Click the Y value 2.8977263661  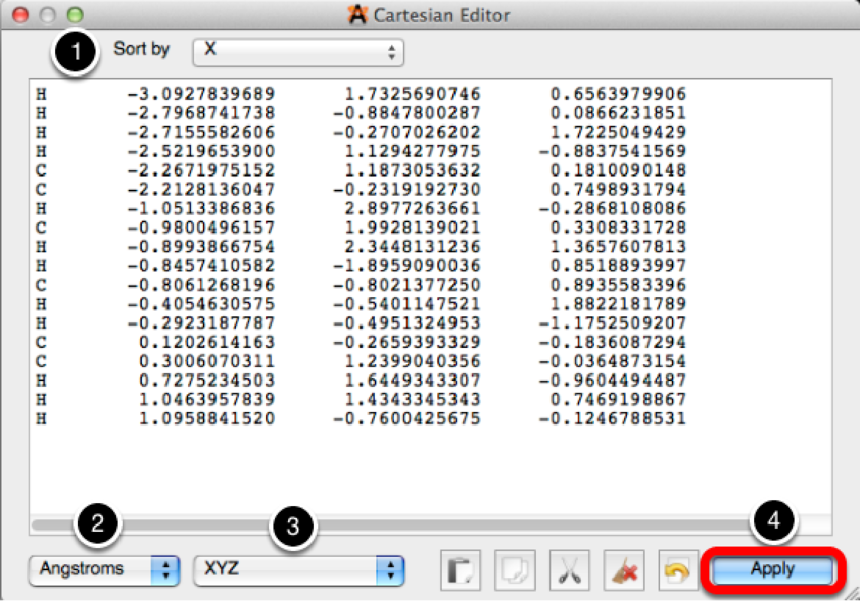(412, 209)
